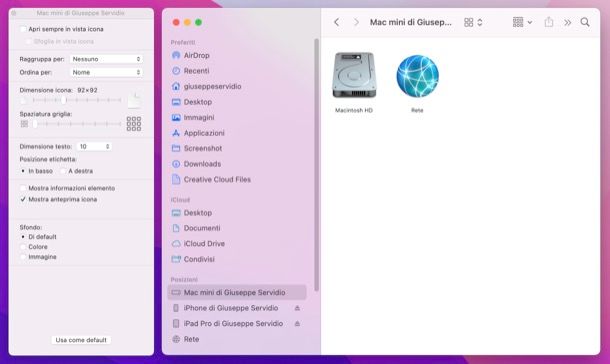The image size is (610, 364).
Task: Close the view options panel
Action: 14,13
